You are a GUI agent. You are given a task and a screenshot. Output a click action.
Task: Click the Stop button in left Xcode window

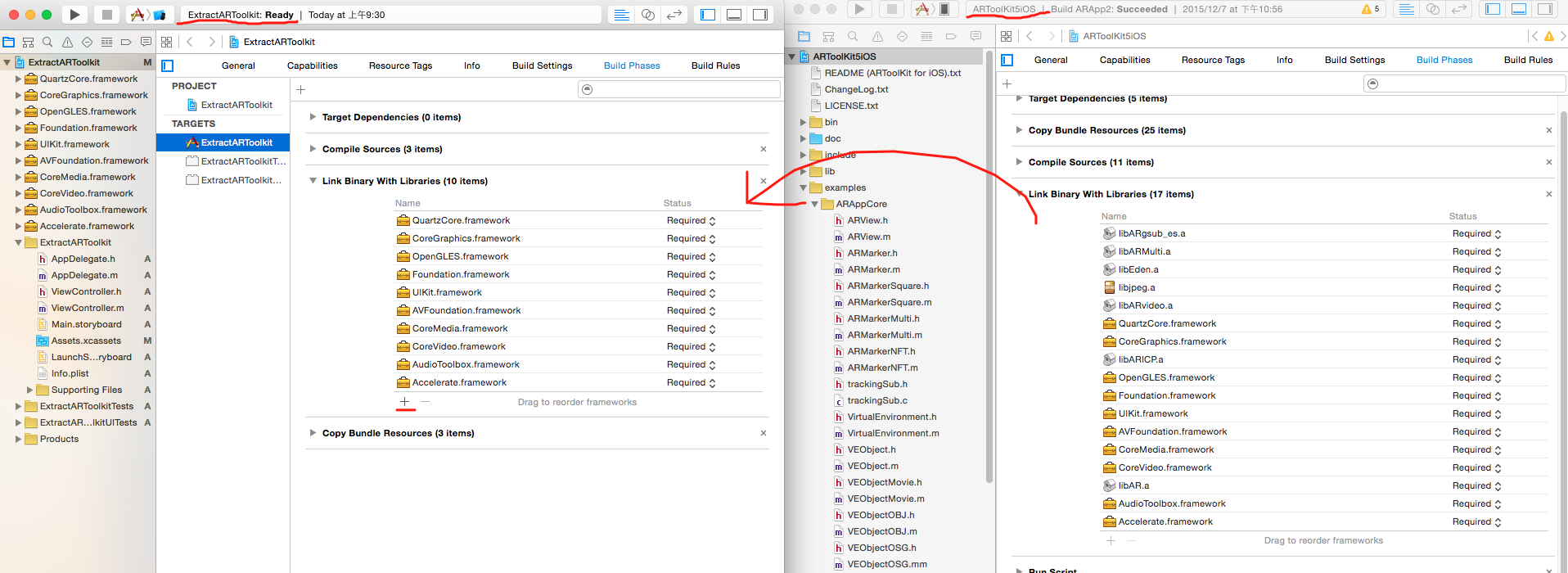(106, 15)
